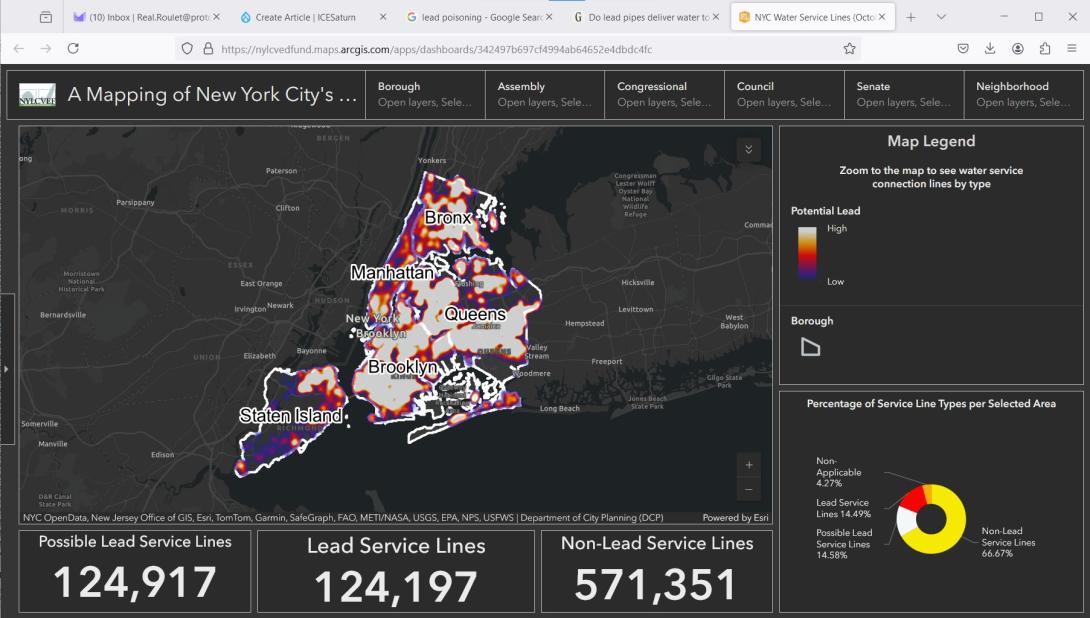Open a new browser tab

click(911, 17)
